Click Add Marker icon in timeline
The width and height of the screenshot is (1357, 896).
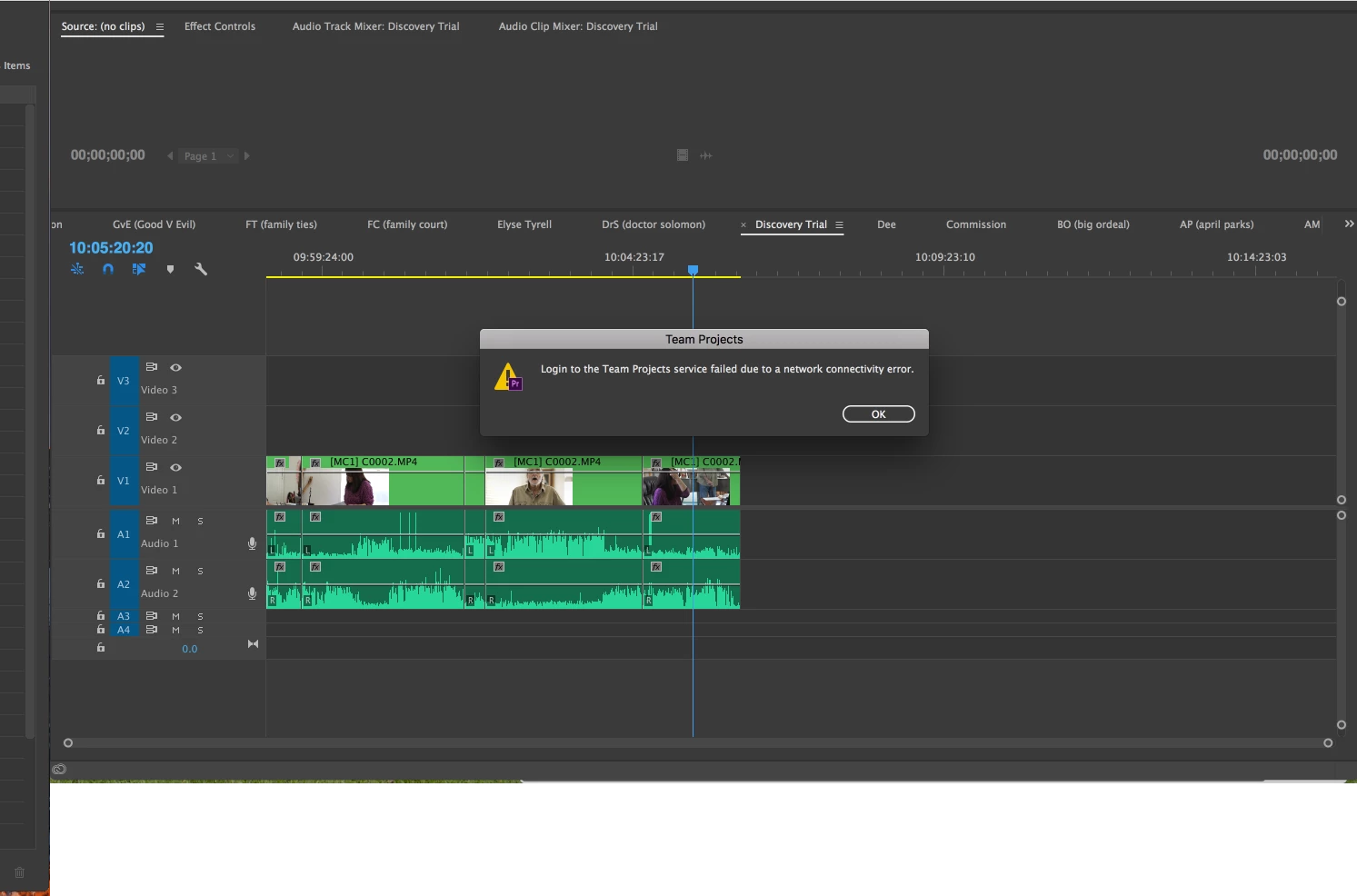tap(170, 269)
